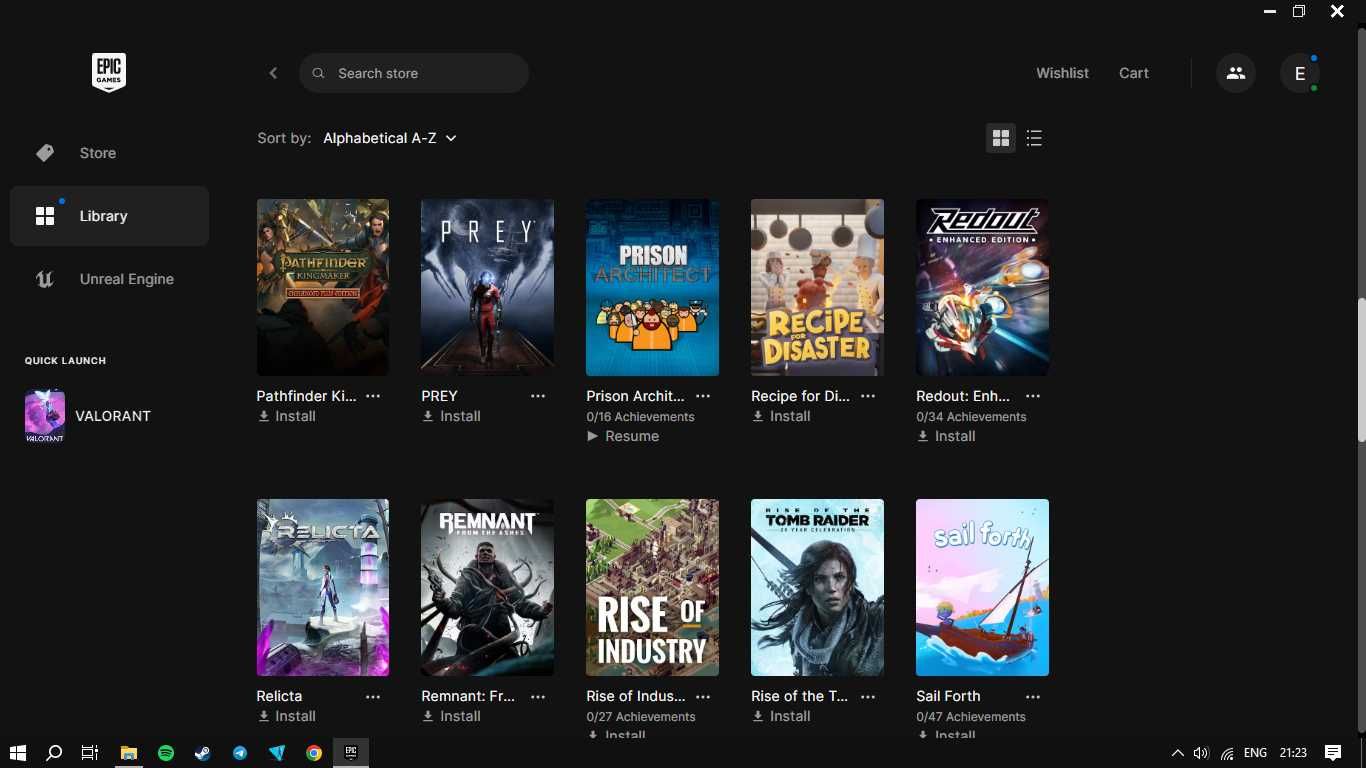
Task: Open the Store section in sidebar
Action: tap(109, 153)
